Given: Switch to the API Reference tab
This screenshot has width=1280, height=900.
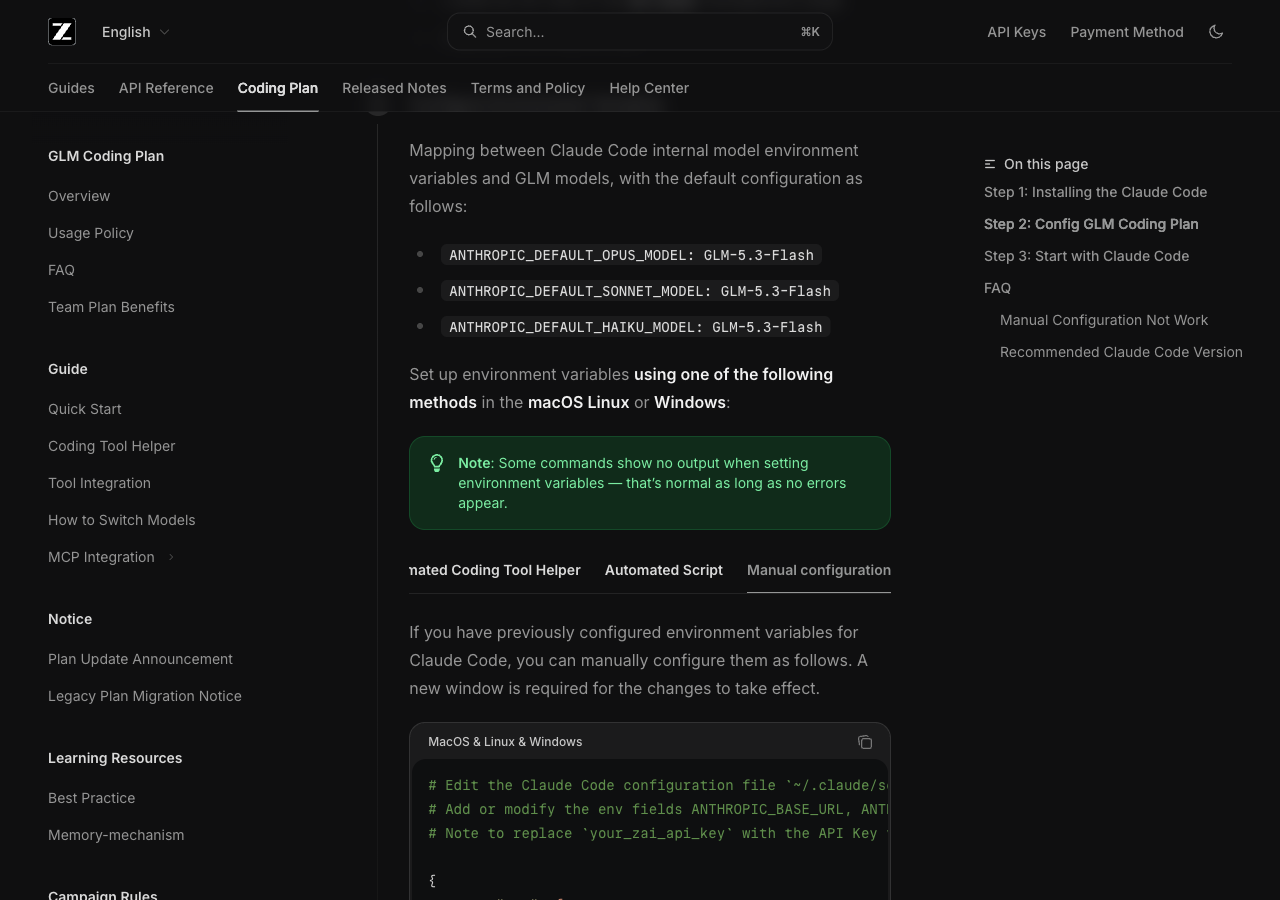Looking at the screenshot, I should pos(166,88).
